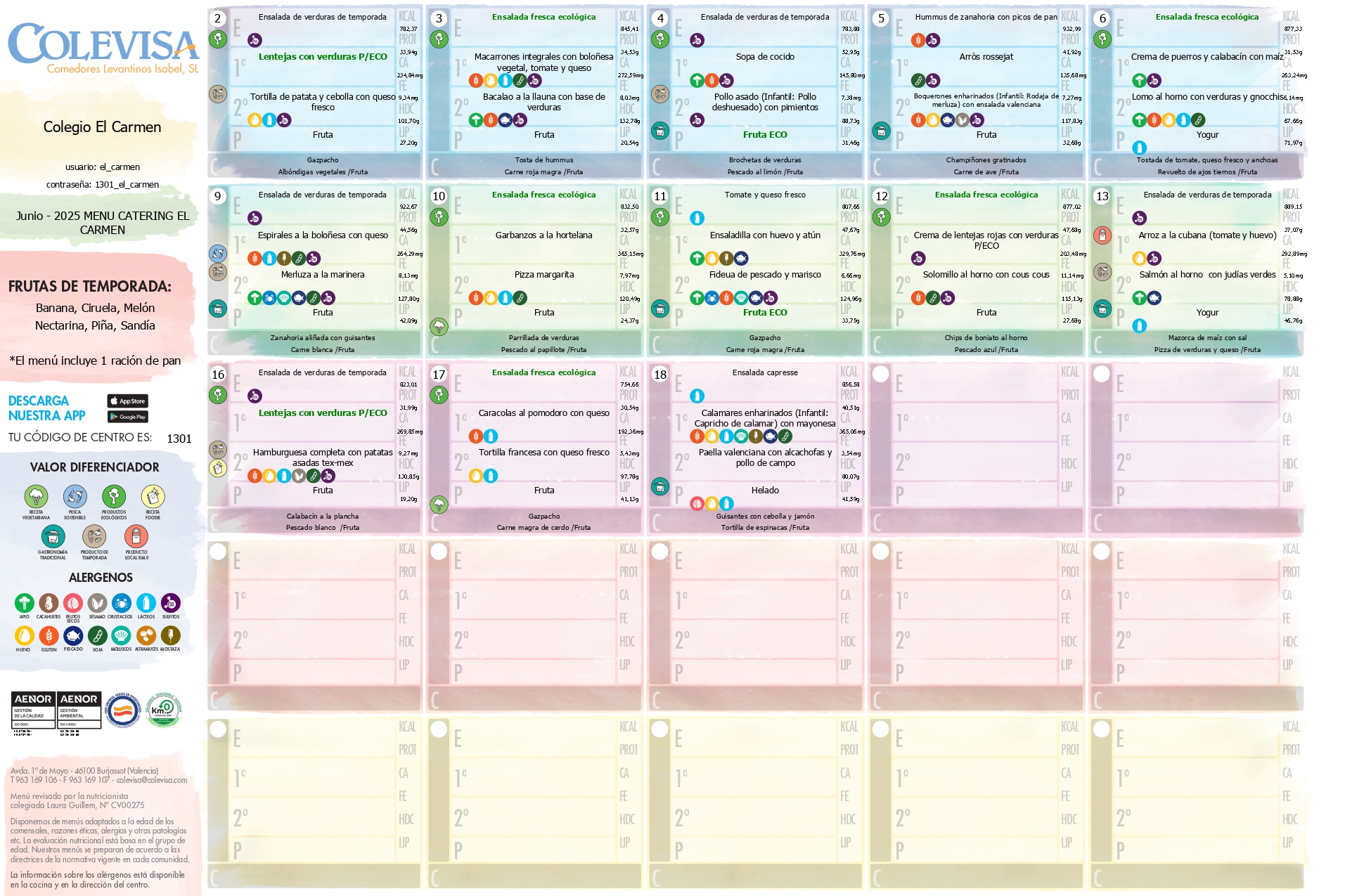The height and width of the screenshot is (896, 1371).
Task: Click the Receta Vegetariana legend icon
Action: [x=36, y=497]
